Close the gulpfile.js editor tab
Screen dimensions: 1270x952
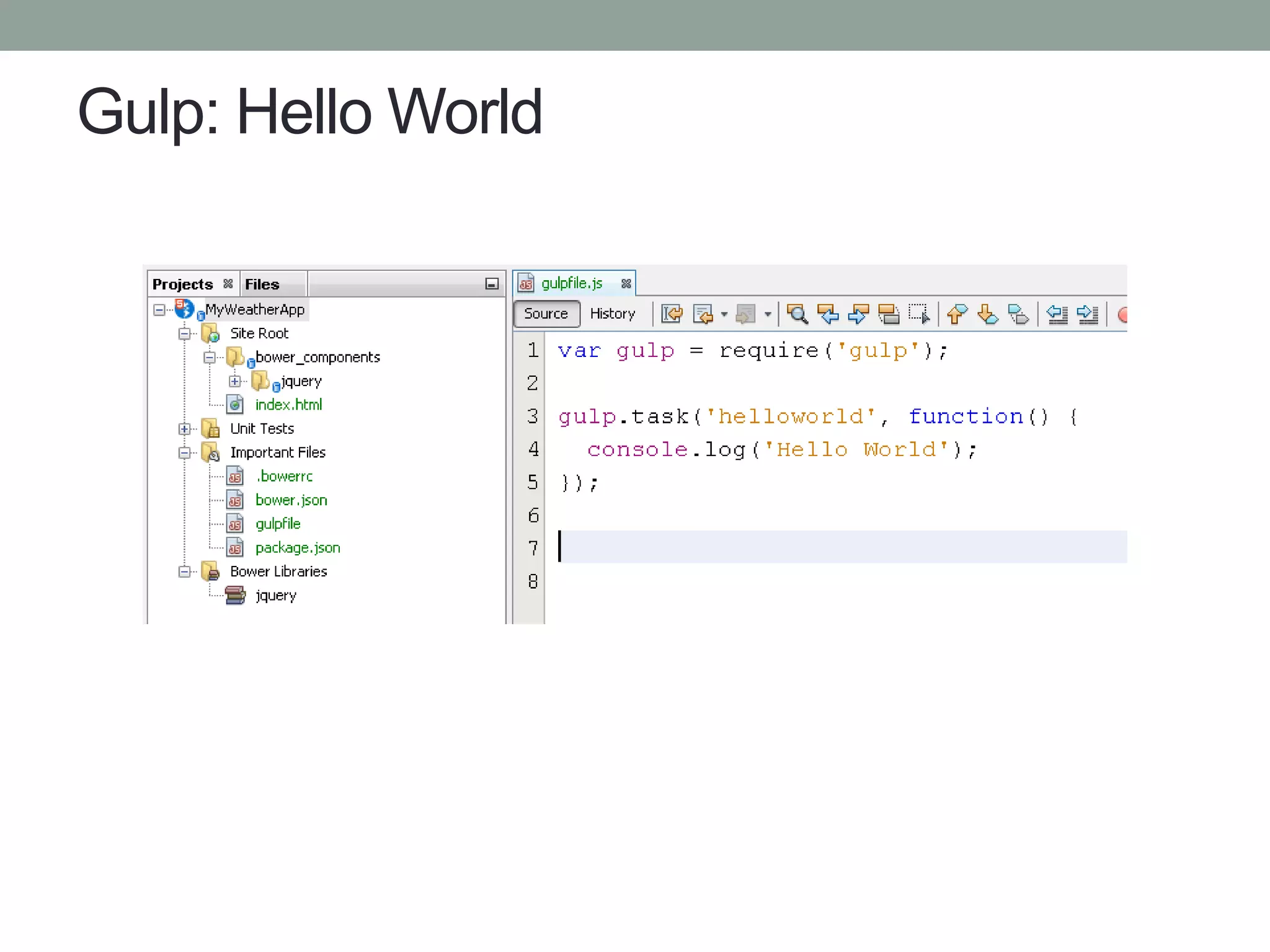point(626,283)
